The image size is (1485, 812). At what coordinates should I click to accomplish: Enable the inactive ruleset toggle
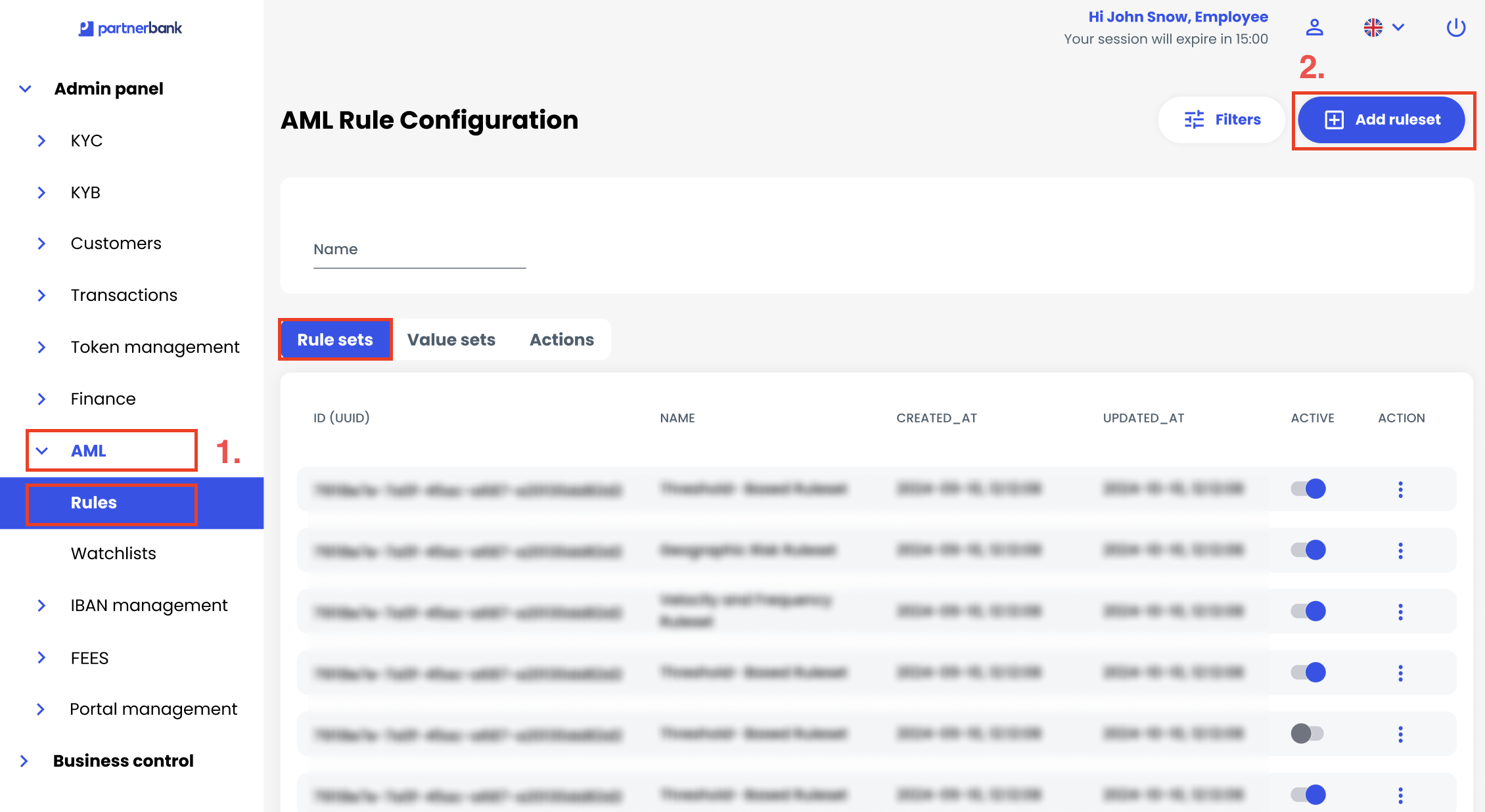tap(1307, 733)
